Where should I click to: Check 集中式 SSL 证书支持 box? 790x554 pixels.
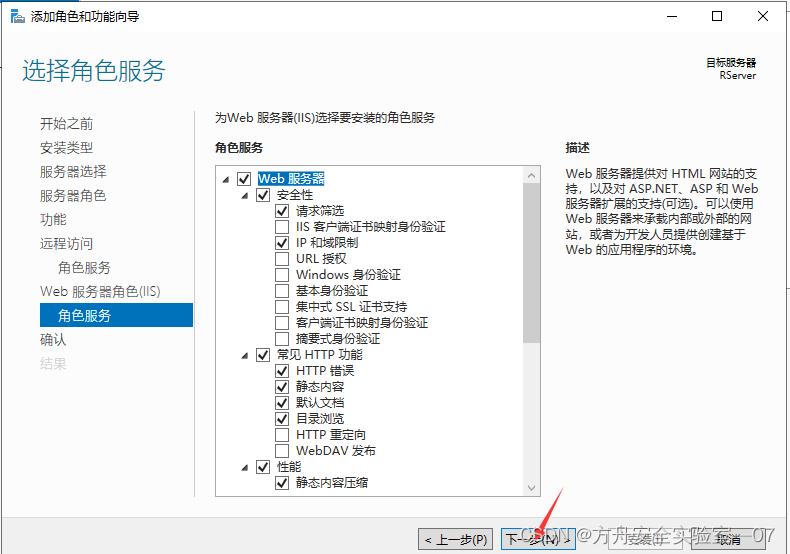(282, 307)
